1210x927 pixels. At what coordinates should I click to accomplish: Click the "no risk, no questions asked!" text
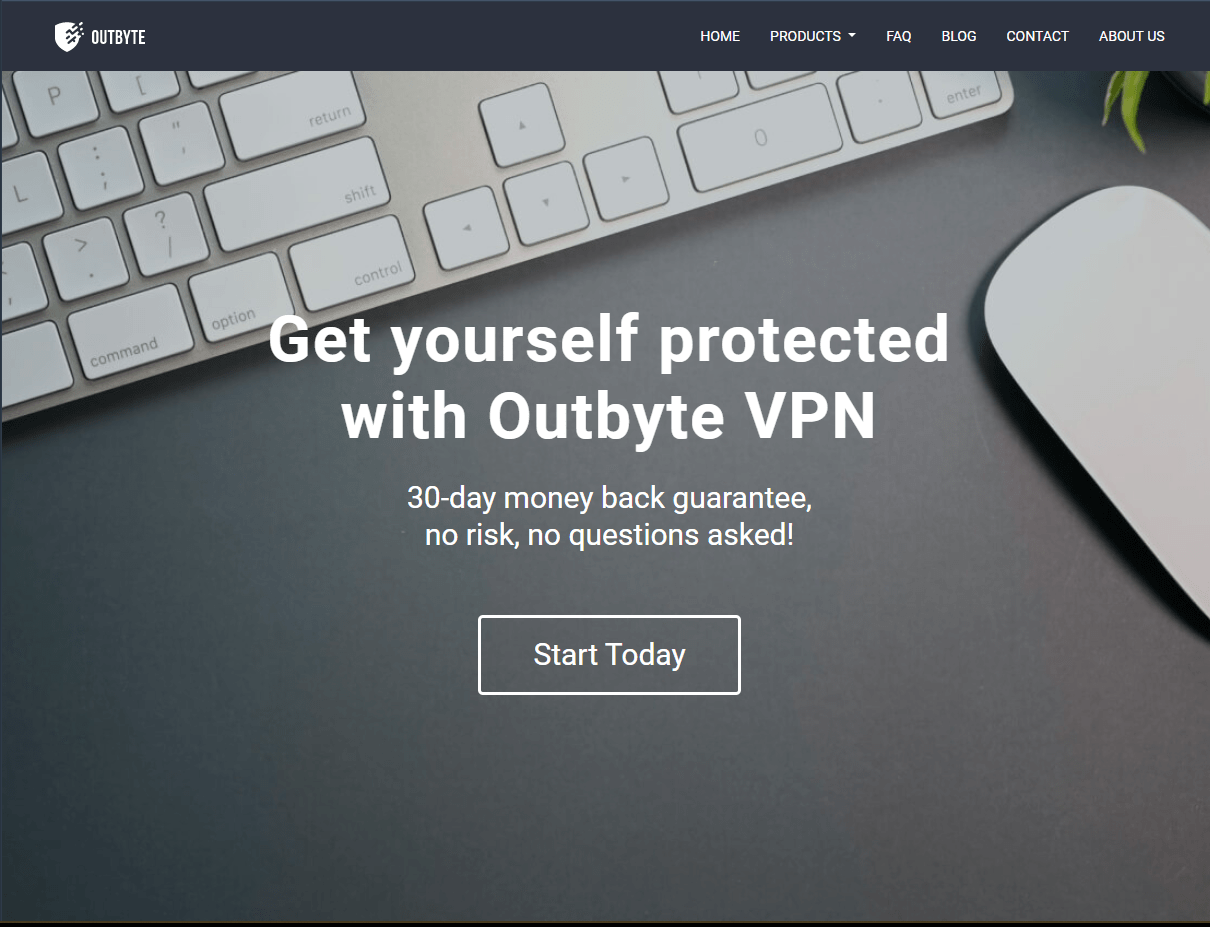(609, 535)
